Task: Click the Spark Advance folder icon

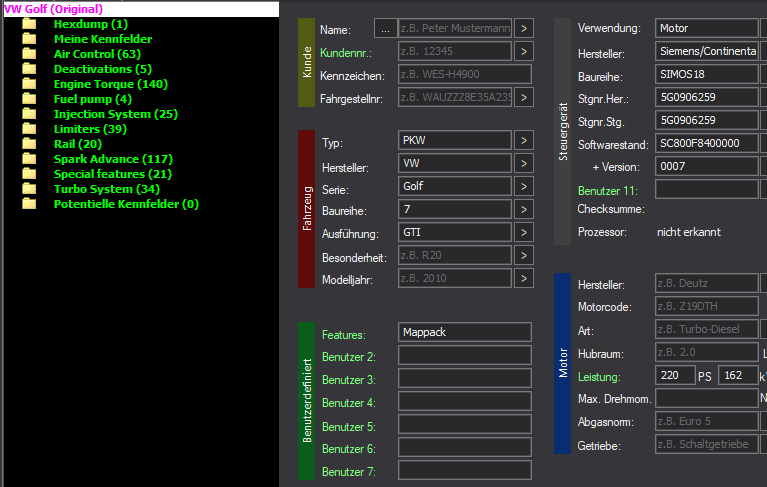Action: pyautogui.click(x=29, y=159)
